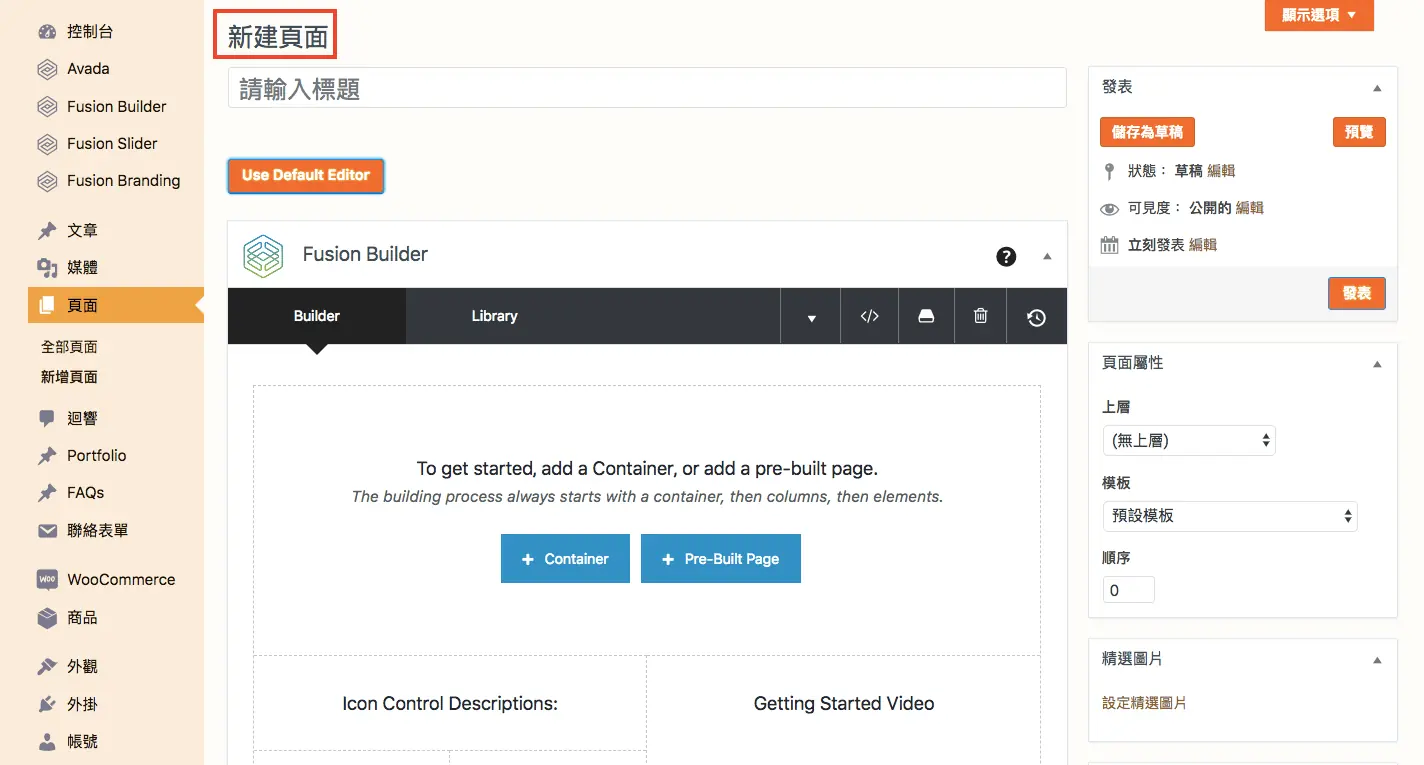
Task: Click the 控制台 dashboard icon in sidebar
Action: click(47, 32)
